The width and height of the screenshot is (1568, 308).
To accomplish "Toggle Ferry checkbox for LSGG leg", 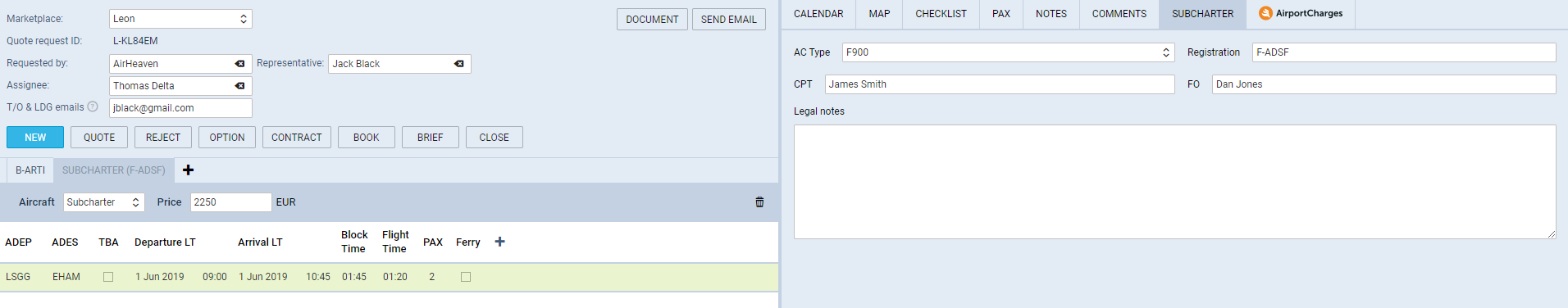I will click(466, 277).
